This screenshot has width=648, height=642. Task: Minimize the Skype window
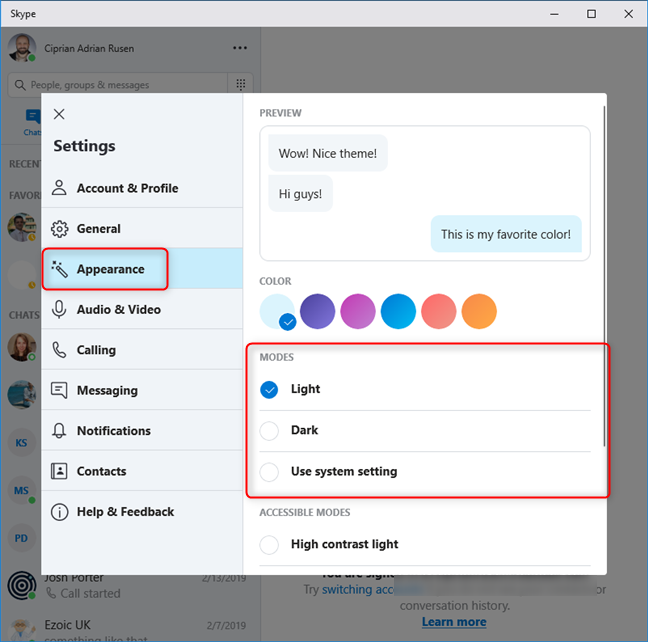click(554, 14)
